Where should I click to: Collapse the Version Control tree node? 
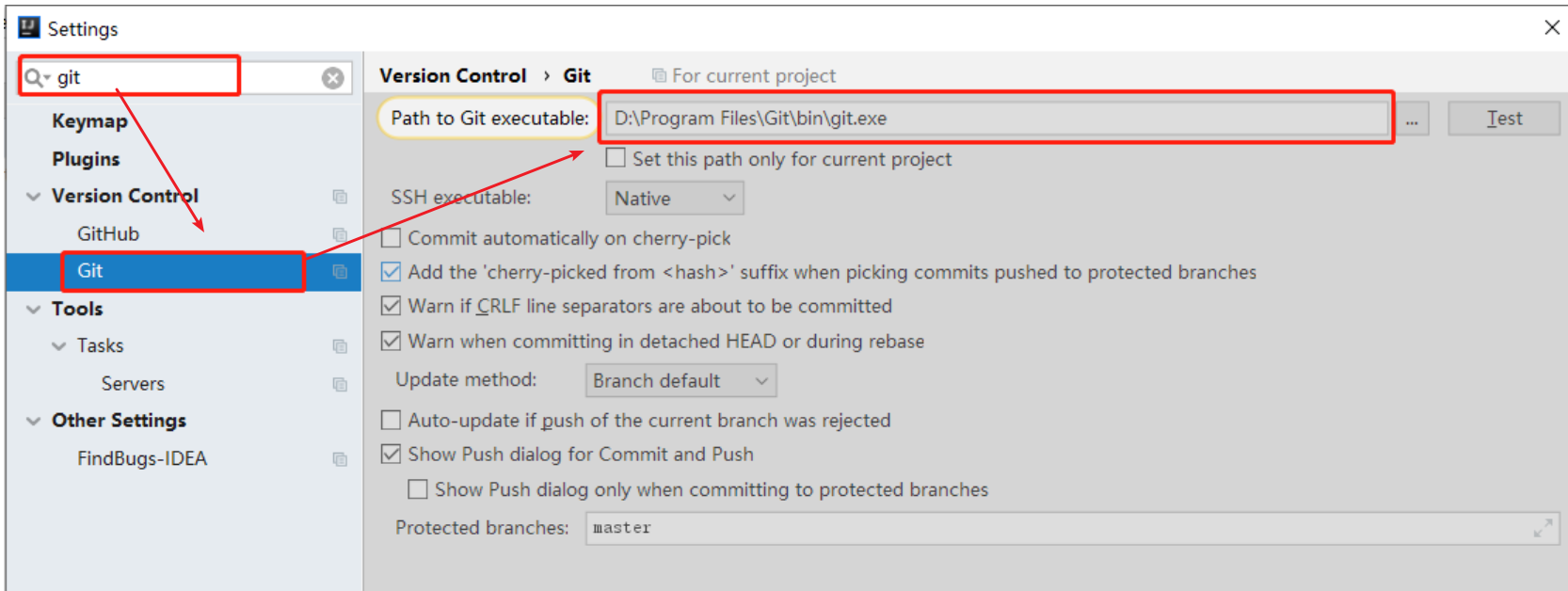click(x=34, y=197)
